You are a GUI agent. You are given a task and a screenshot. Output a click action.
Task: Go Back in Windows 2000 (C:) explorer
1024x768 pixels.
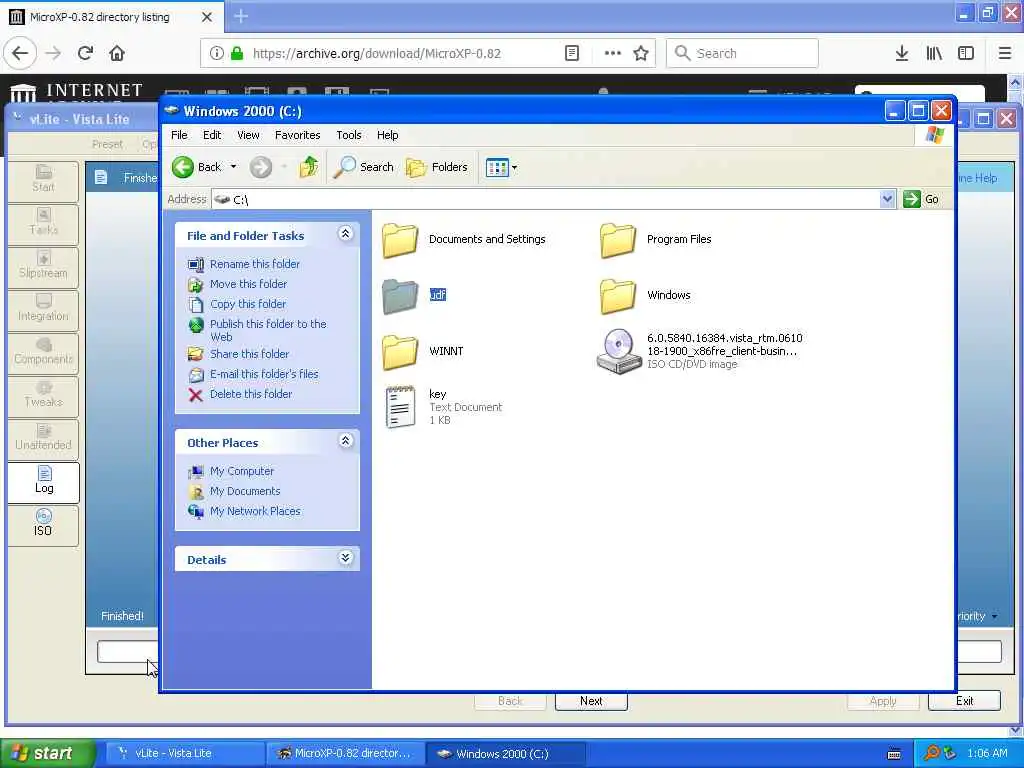click(197, 167)
